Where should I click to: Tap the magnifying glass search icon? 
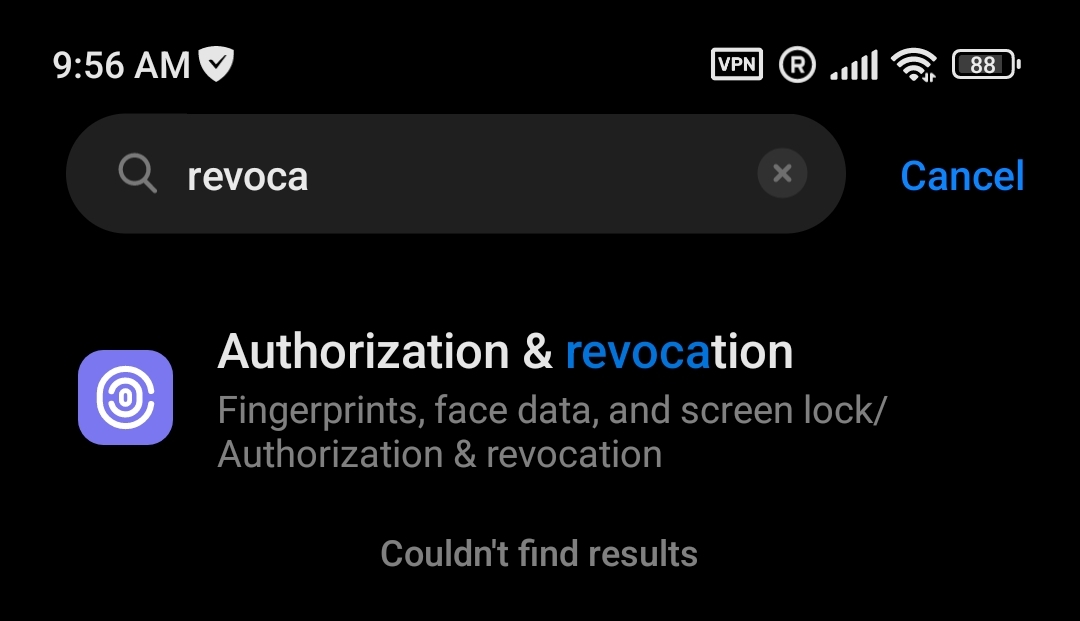point(137,173)
